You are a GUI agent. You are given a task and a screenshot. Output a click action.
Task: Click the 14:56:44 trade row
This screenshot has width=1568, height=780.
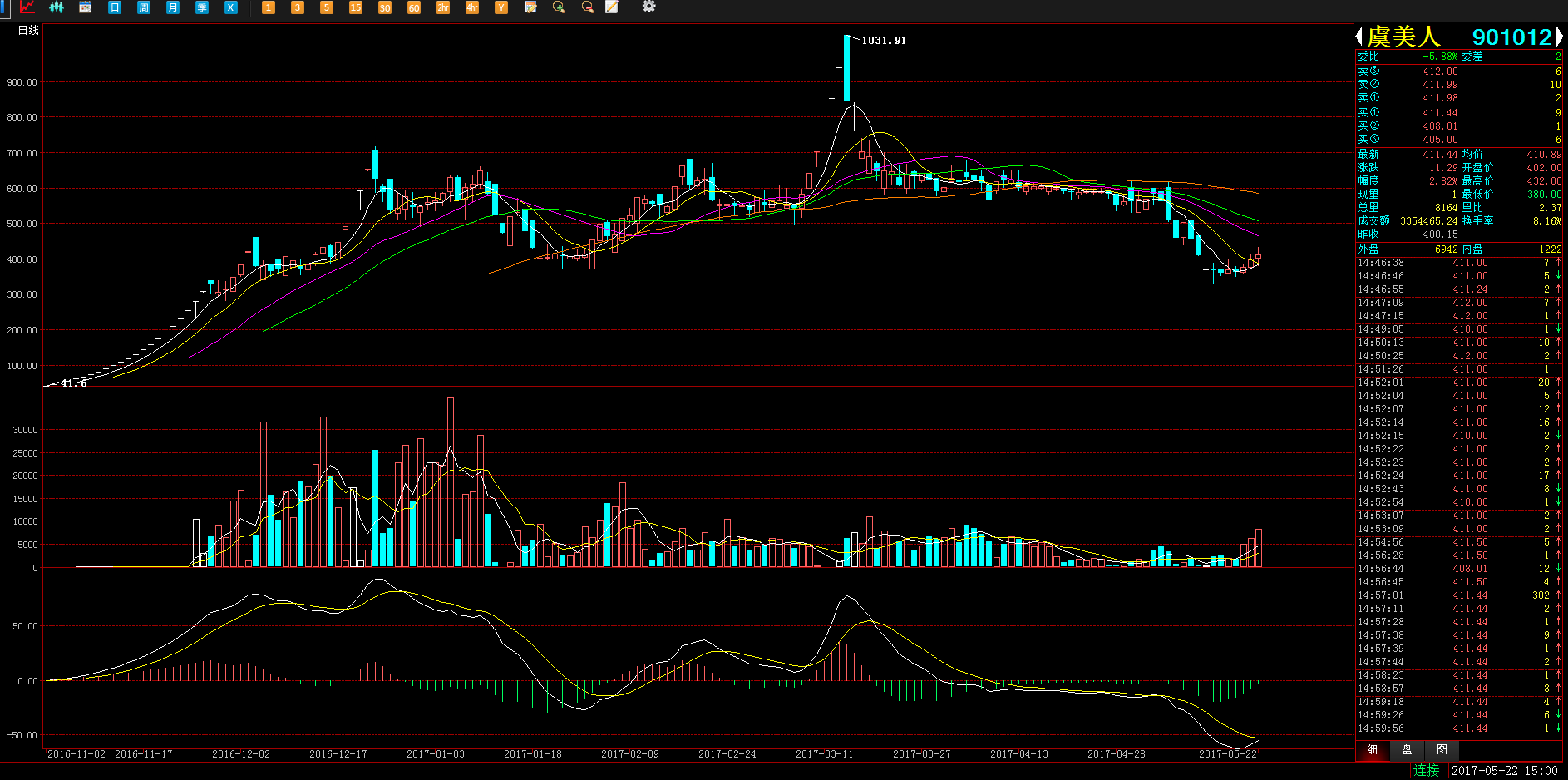pos(1459,569)
